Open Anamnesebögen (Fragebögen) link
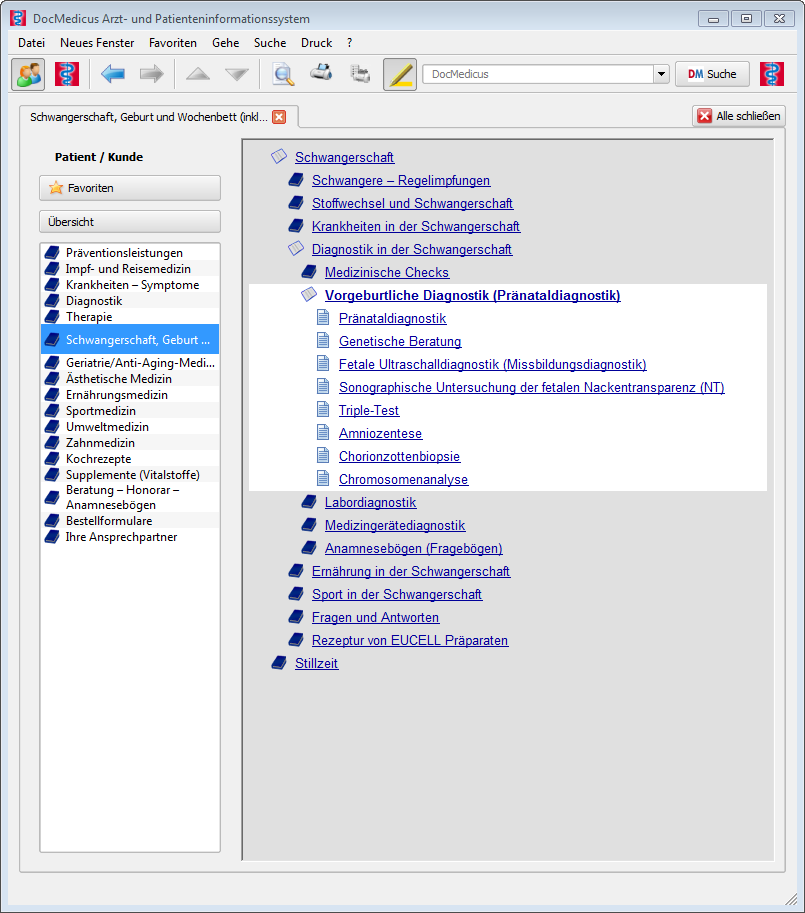This screenshot has width=805, height=913. point(413,548)
